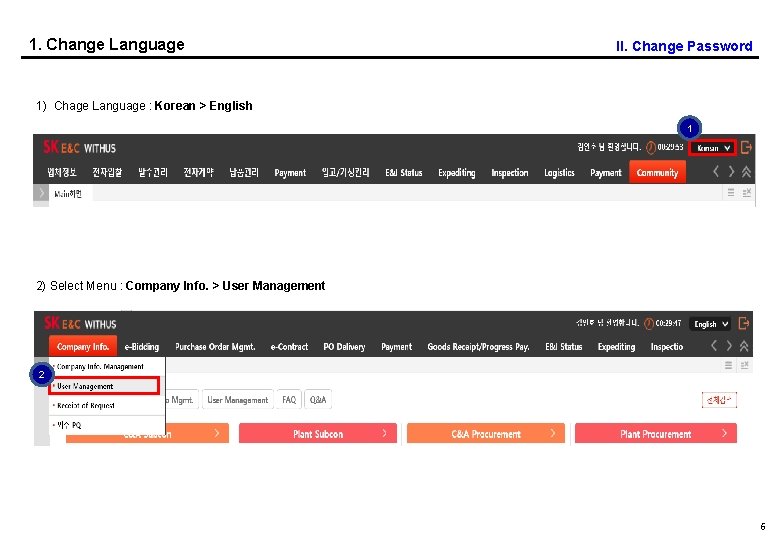The width and height of the screenshot is (780, 540).
Task: Open Payment menu in English menu bar
Action: 396,347
